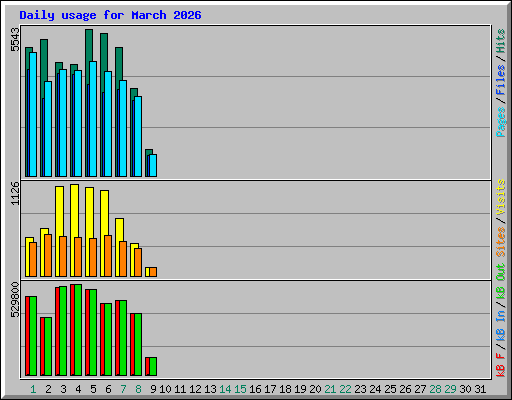Click the "Visits" legend label
This screenshot has width=512, height=400.
(x=500, y=197)
